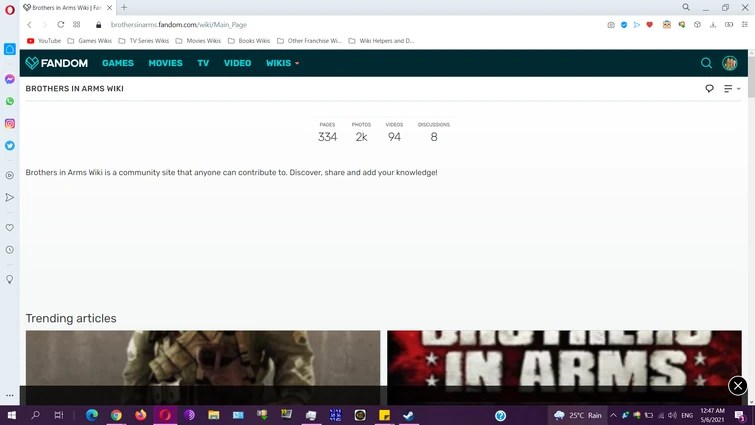Launch Firefox from taskbar
The image size is (755, 425).
[141, 415]
